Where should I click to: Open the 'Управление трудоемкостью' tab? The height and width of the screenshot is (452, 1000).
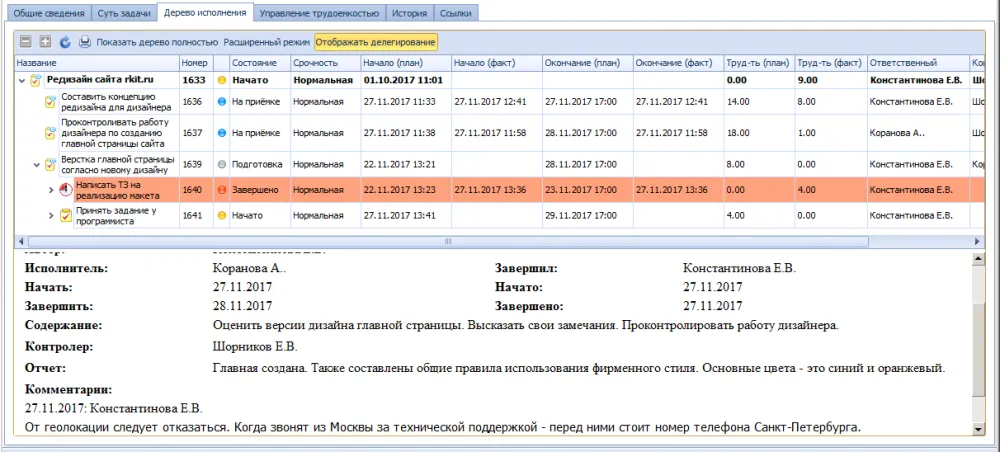click(x=320, y=13)
